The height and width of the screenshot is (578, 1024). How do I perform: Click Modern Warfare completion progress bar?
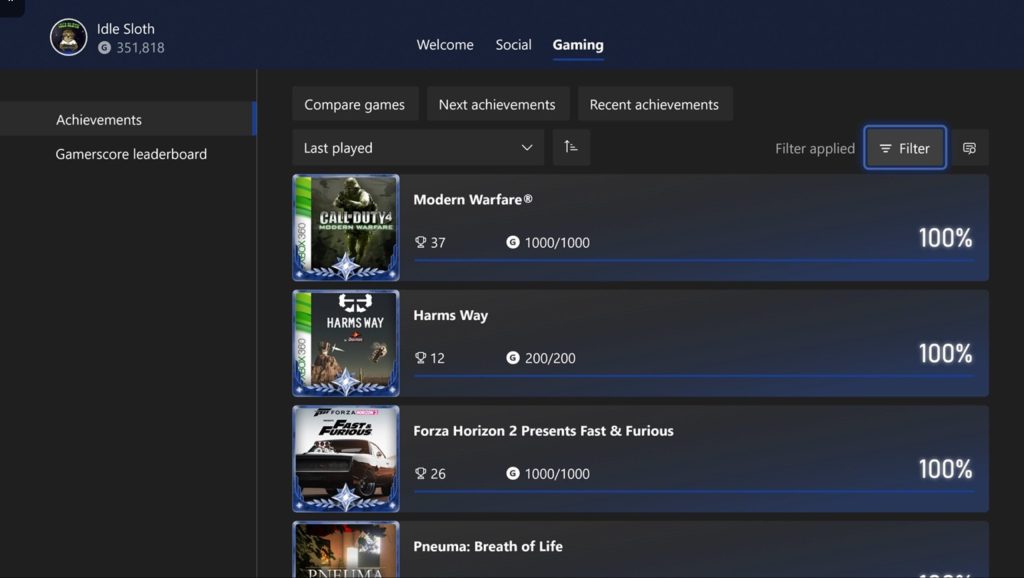(694, 260)
